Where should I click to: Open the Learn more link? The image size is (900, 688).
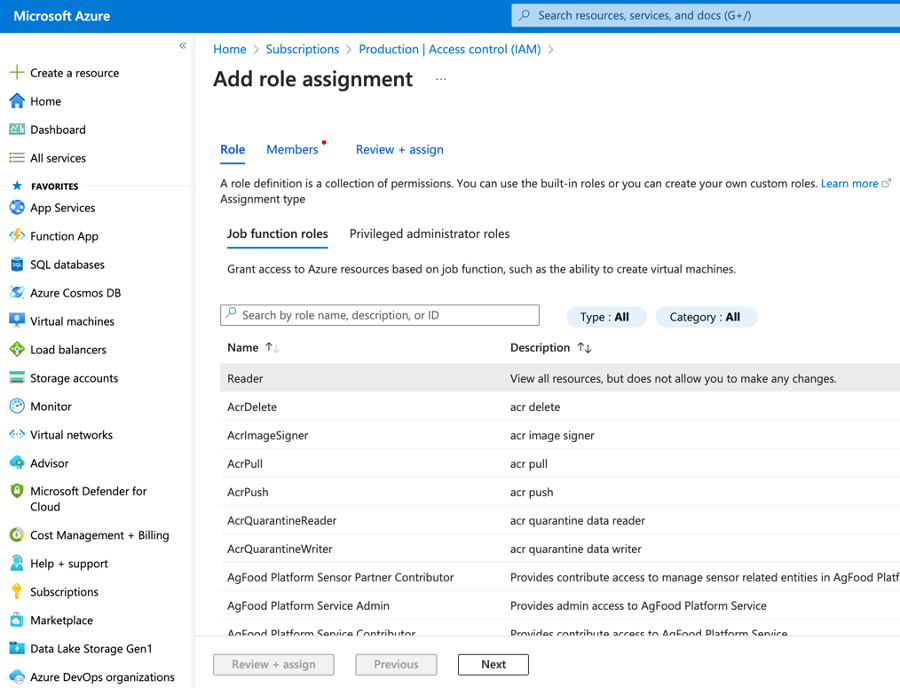[849, 184]
